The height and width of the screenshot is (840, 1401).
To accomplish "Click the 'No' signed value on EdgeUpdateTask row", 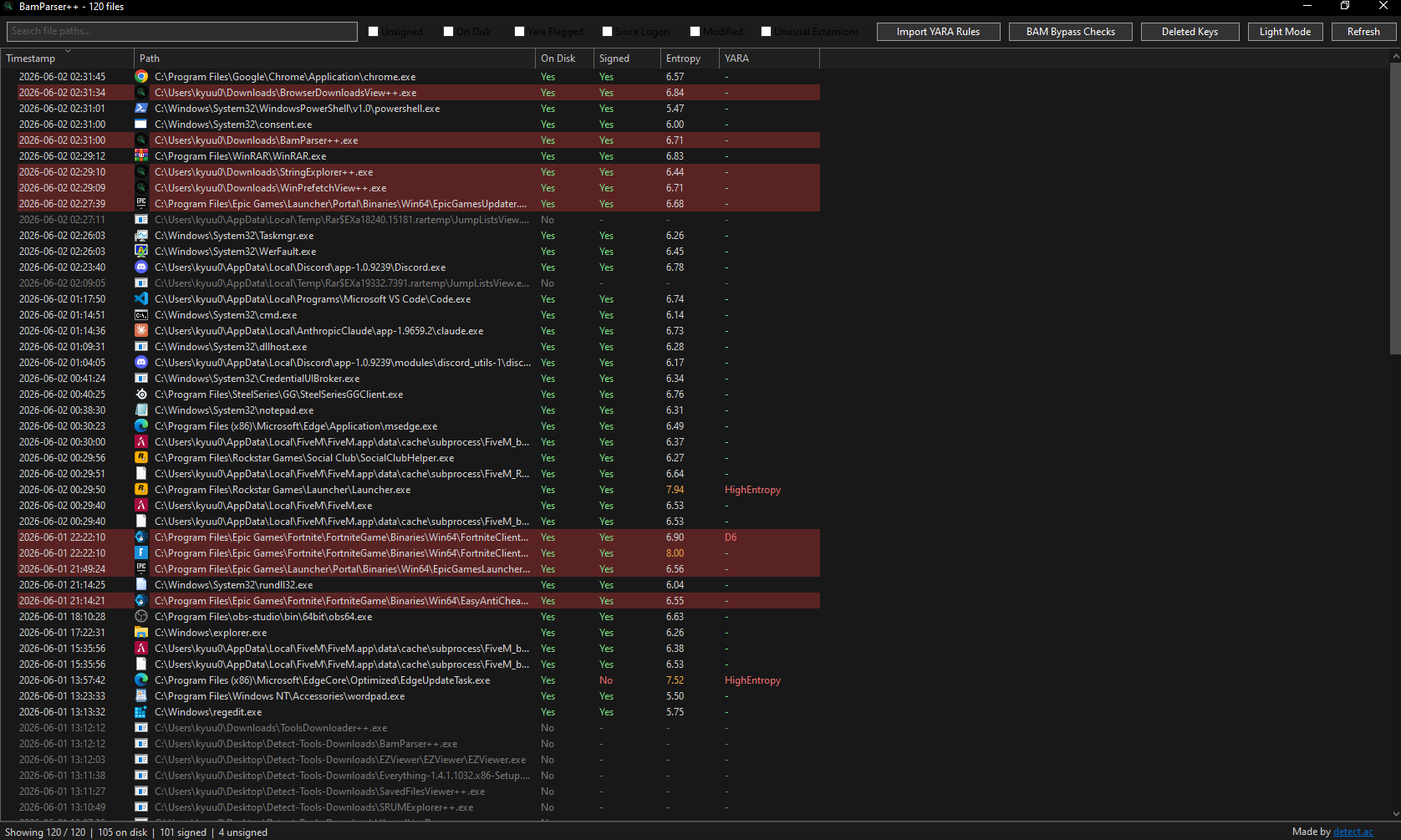I will click(606, 680).
